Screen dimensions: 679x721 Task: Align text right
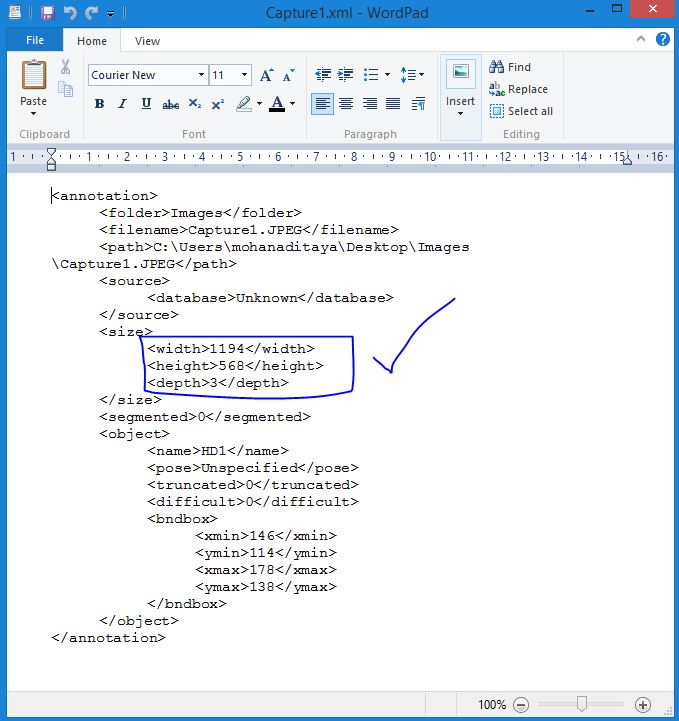[370, 103]
